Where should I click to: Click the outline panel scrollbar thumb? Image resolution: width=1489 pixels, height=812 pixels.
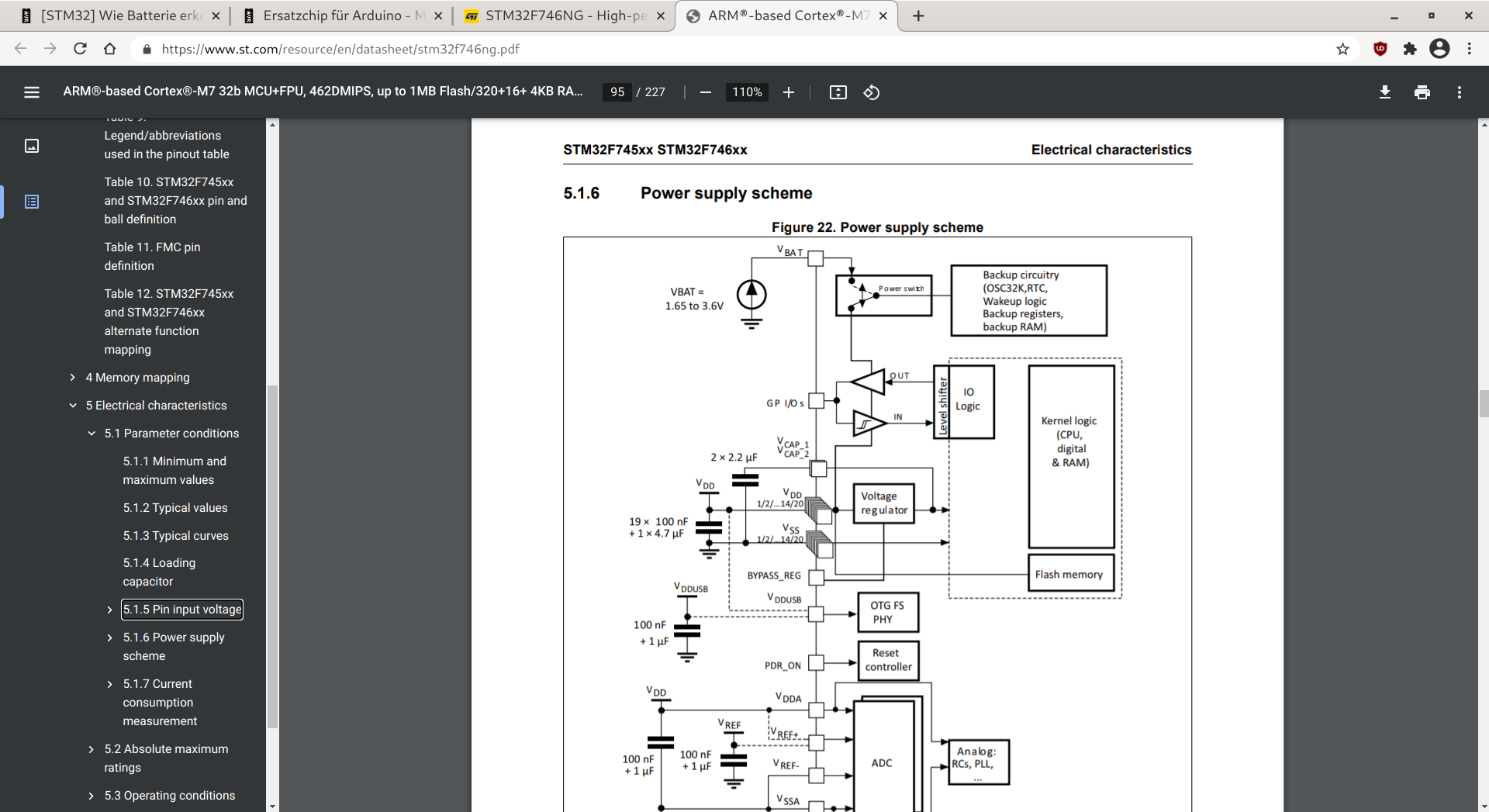[x=272, y=556]
